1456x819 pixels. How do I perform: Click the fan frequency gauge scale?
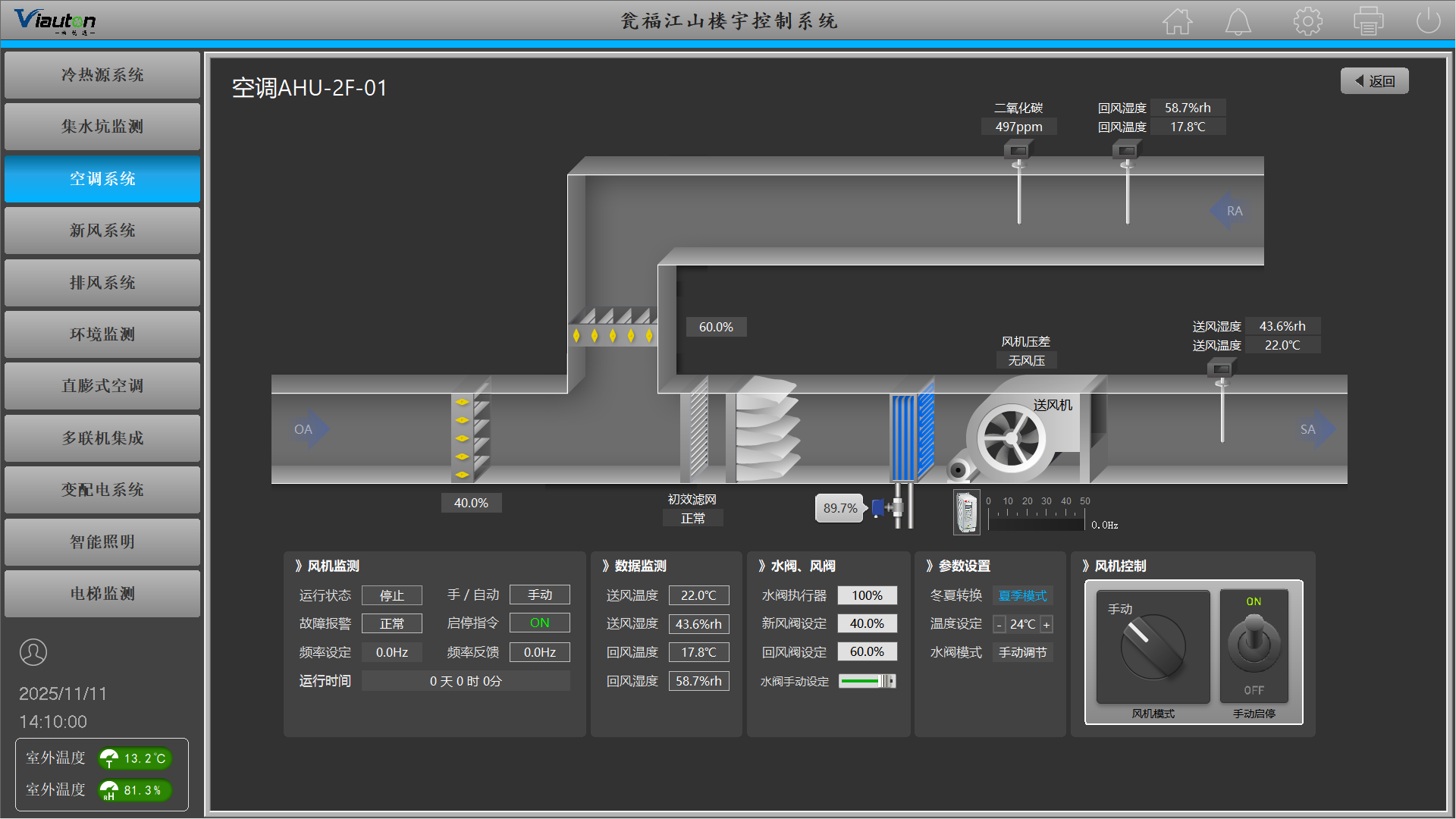[1036, 513]
